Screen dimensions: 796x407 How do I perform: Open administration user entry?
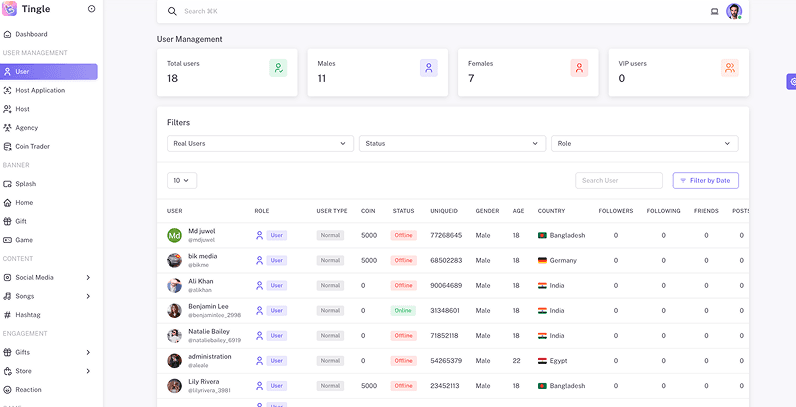click(210, 357)
